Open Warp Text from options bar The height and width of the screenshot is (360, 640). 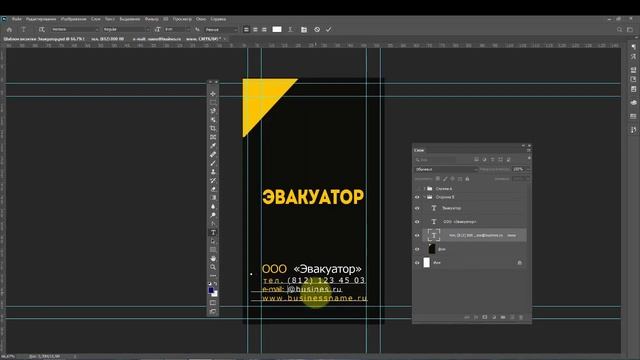pyautogui.click(x=290, y=29)
